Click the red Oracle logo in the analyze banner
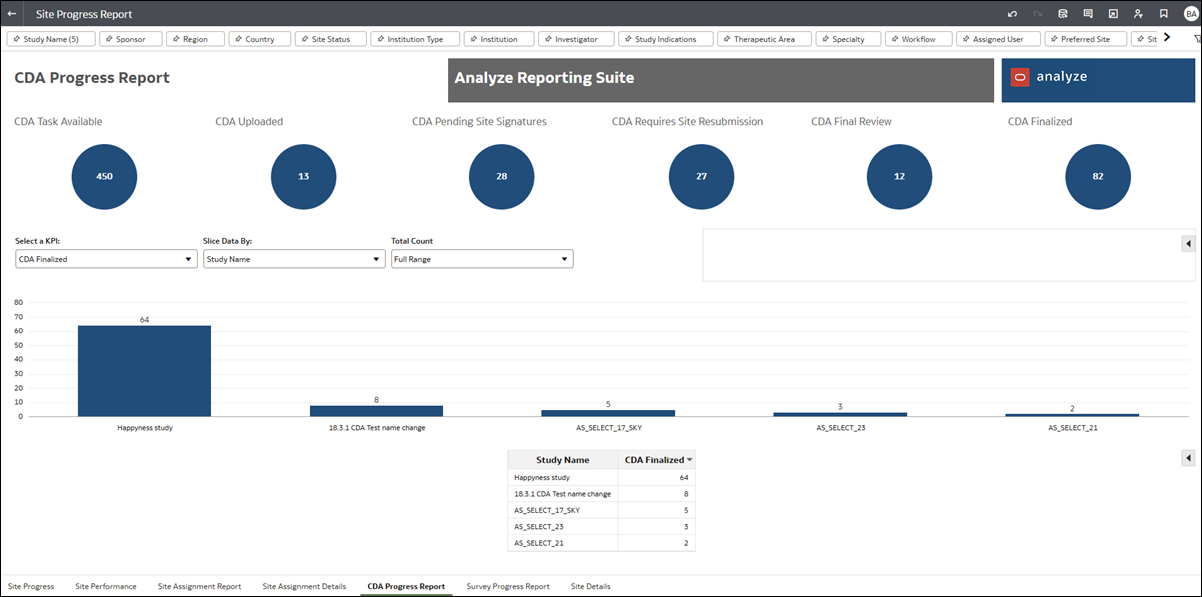The height and width of the screenshot is (597, 1202). coord(1020,77)
